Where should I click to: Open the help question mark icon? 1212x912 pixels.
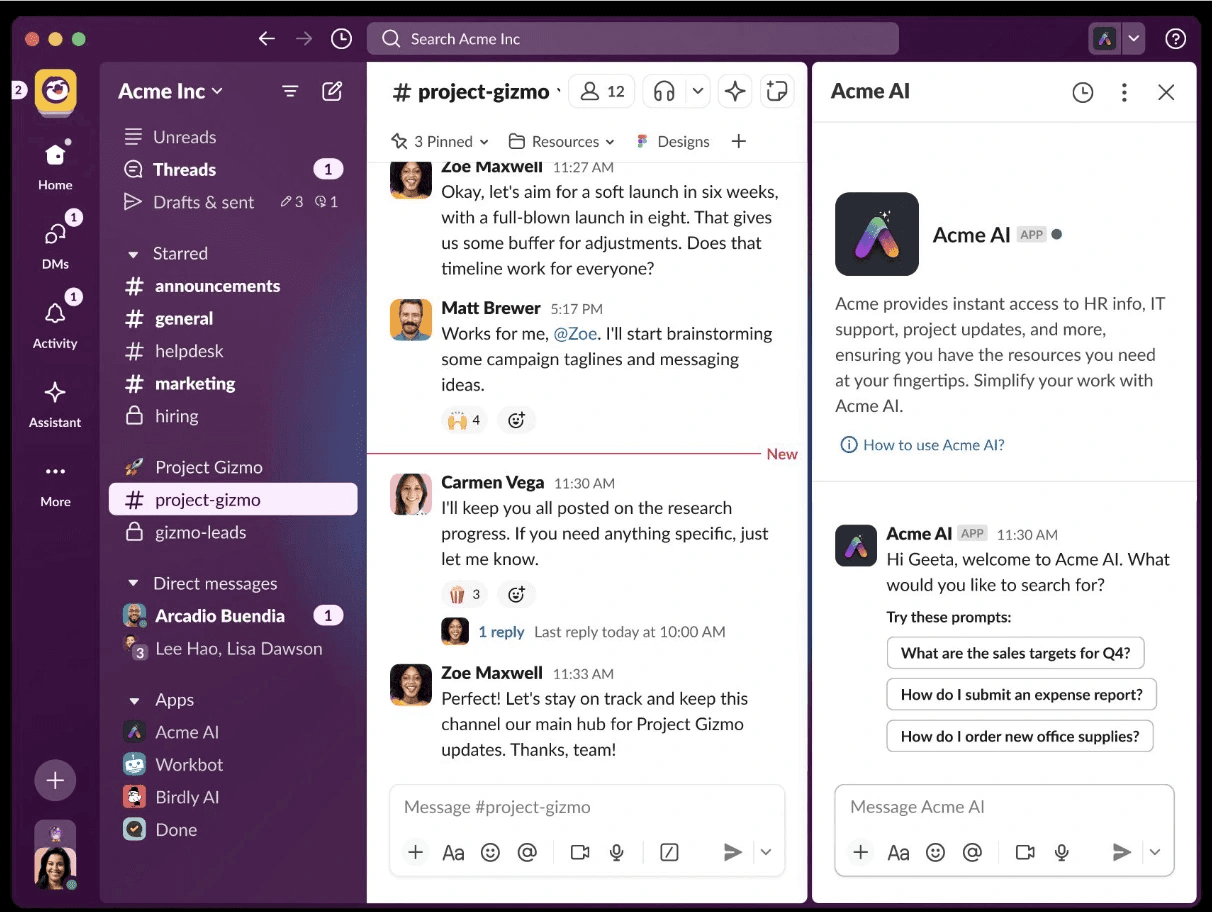pos(1176,39)
